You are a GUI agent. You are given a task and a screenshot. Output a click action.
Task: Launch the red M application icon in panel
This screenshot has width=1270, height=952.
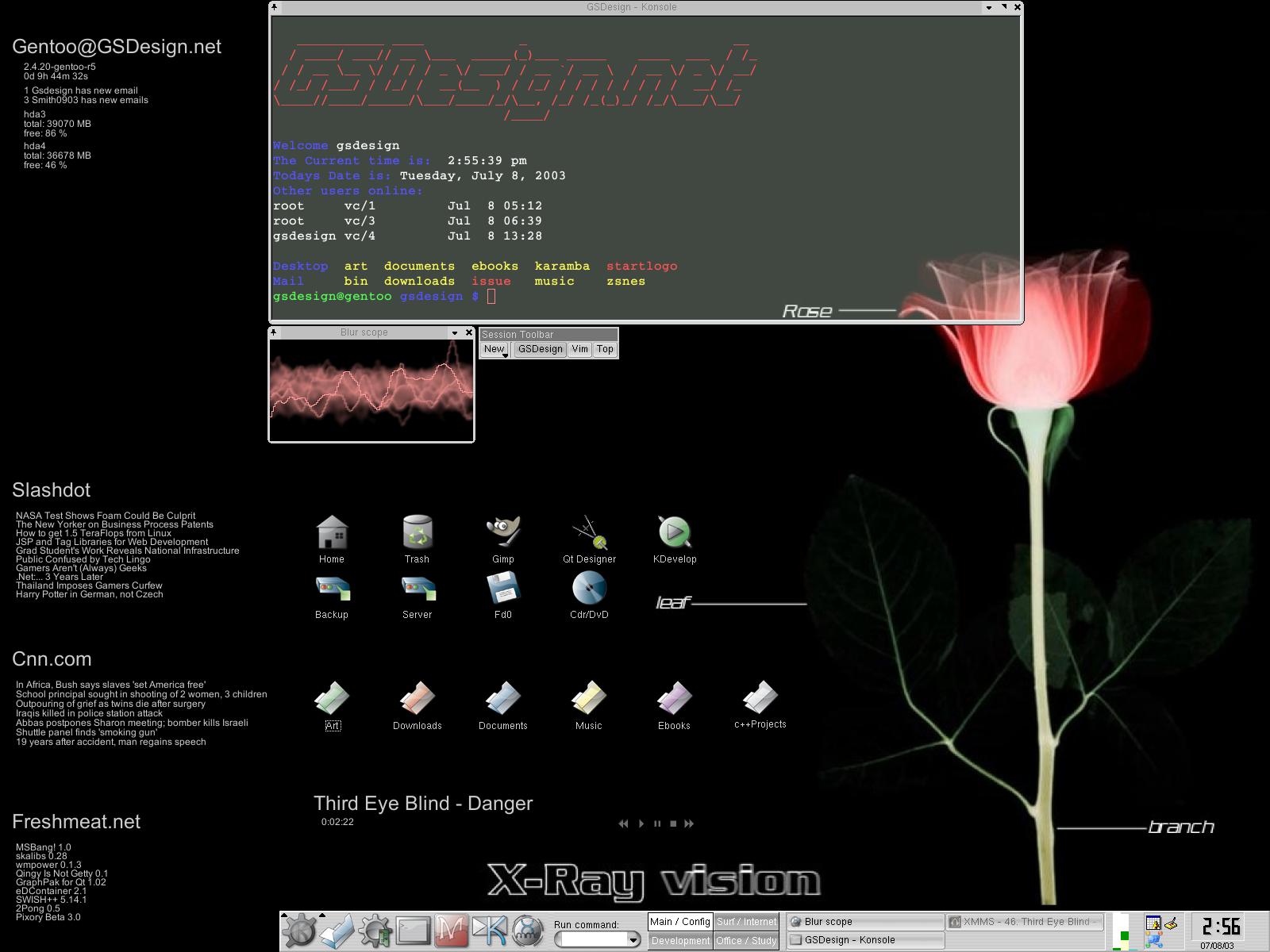[451, 931]
